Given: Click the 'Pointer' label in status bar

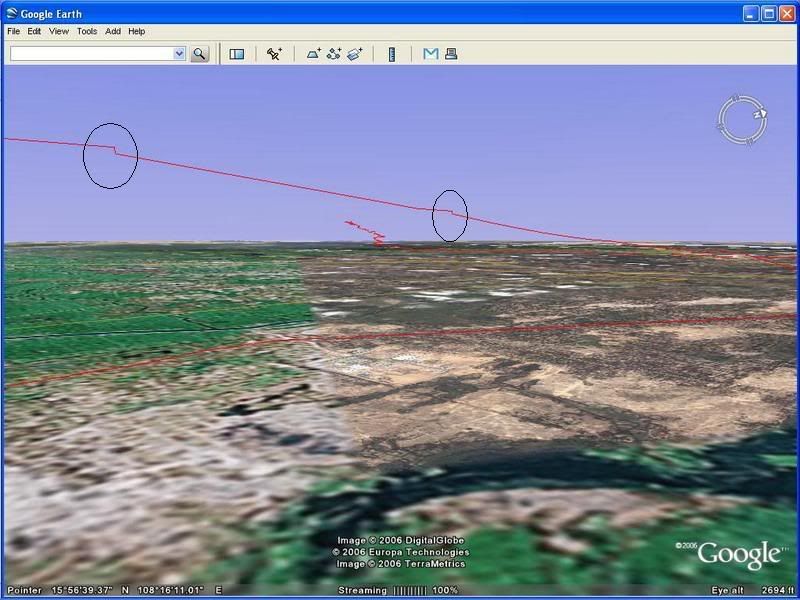Looking at the screenshot, I should pos(24,590).
